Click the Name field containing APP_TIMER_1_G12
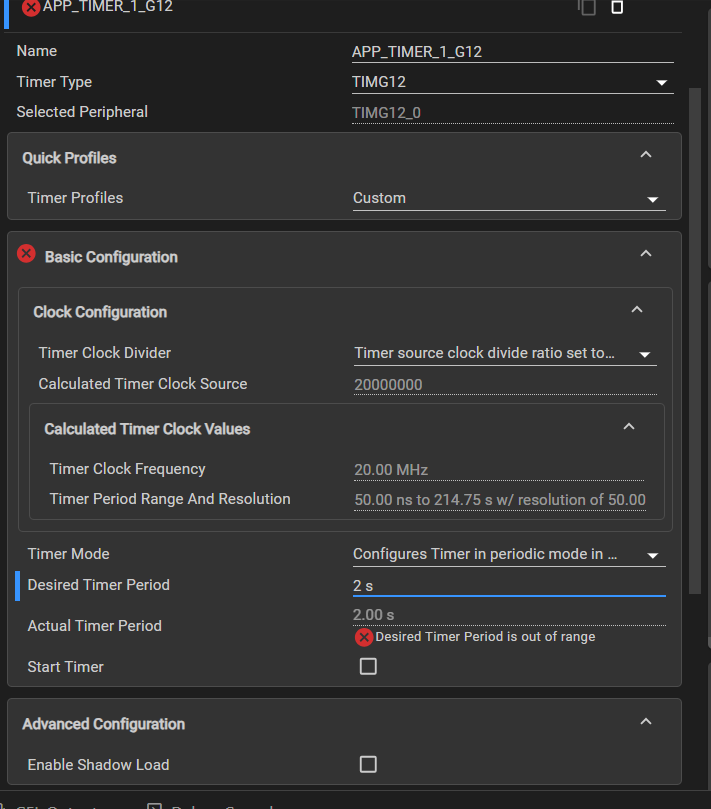This screenshot has height=809, width=711. coord(512,52)
